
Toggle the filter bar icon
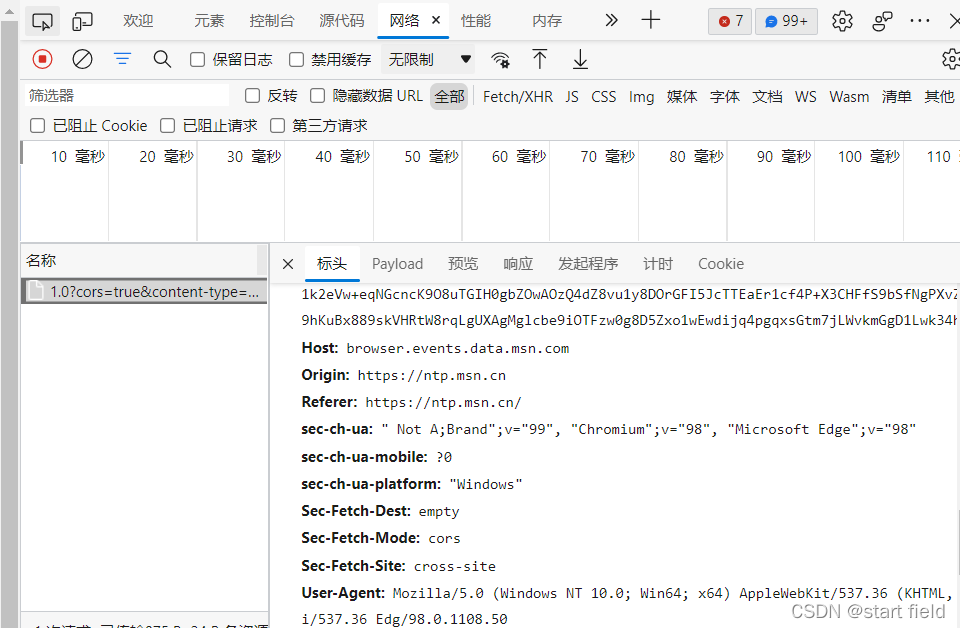coord(122,59)
